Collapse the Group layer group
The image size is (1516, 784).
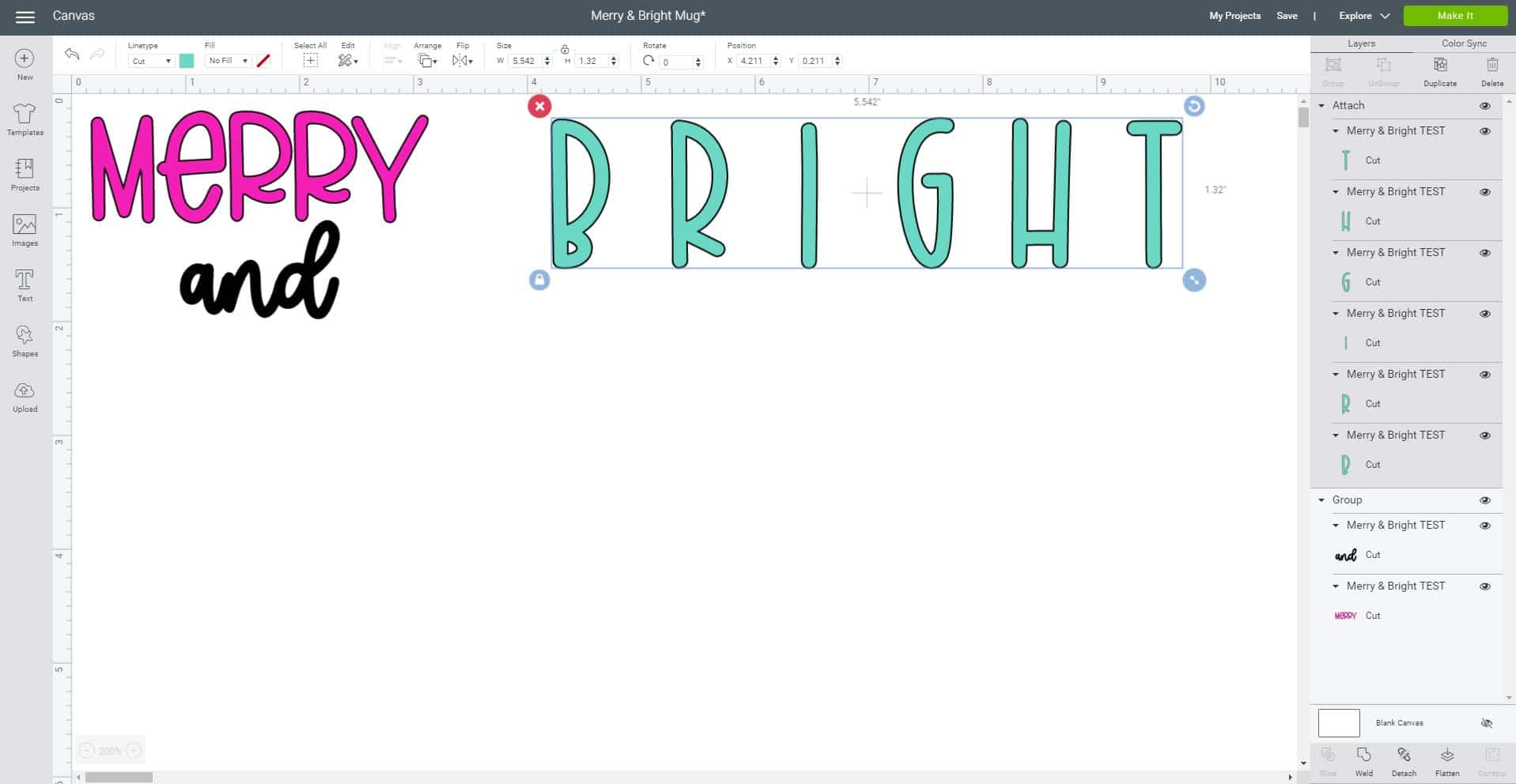[x=1321, y=500]
